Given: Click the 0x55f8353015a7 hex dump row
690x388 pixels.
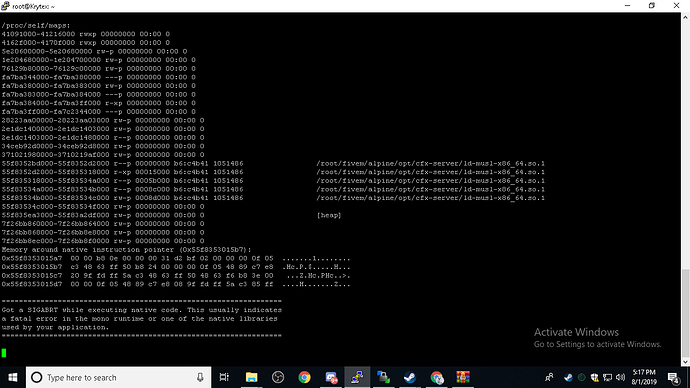Looking at the screenshot, I should coord(176,258).
